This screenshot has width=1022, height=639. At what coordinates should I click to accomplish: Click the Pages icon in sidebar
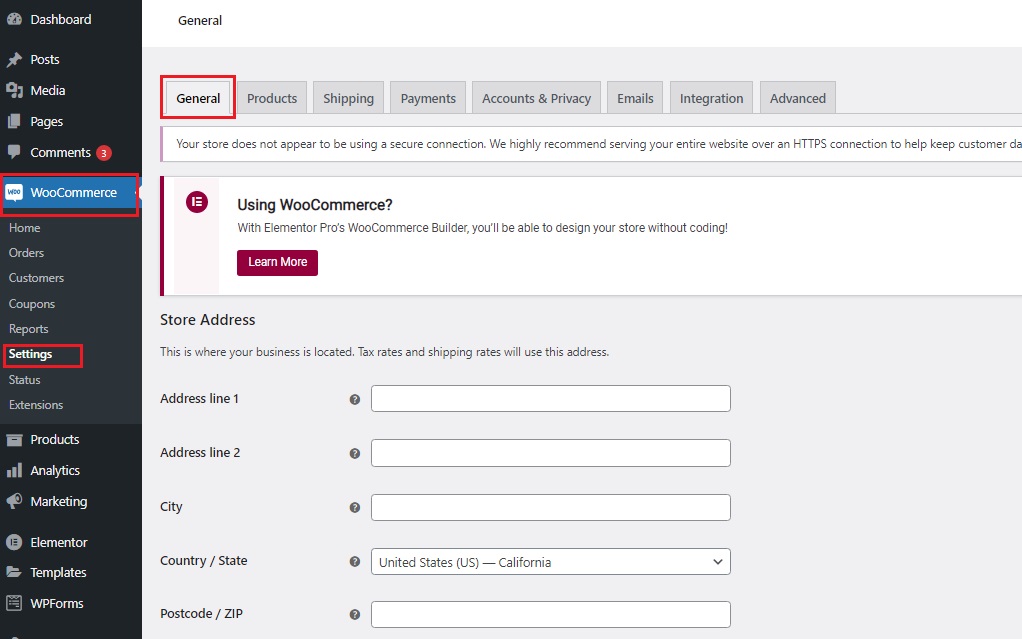click(14, 121)
